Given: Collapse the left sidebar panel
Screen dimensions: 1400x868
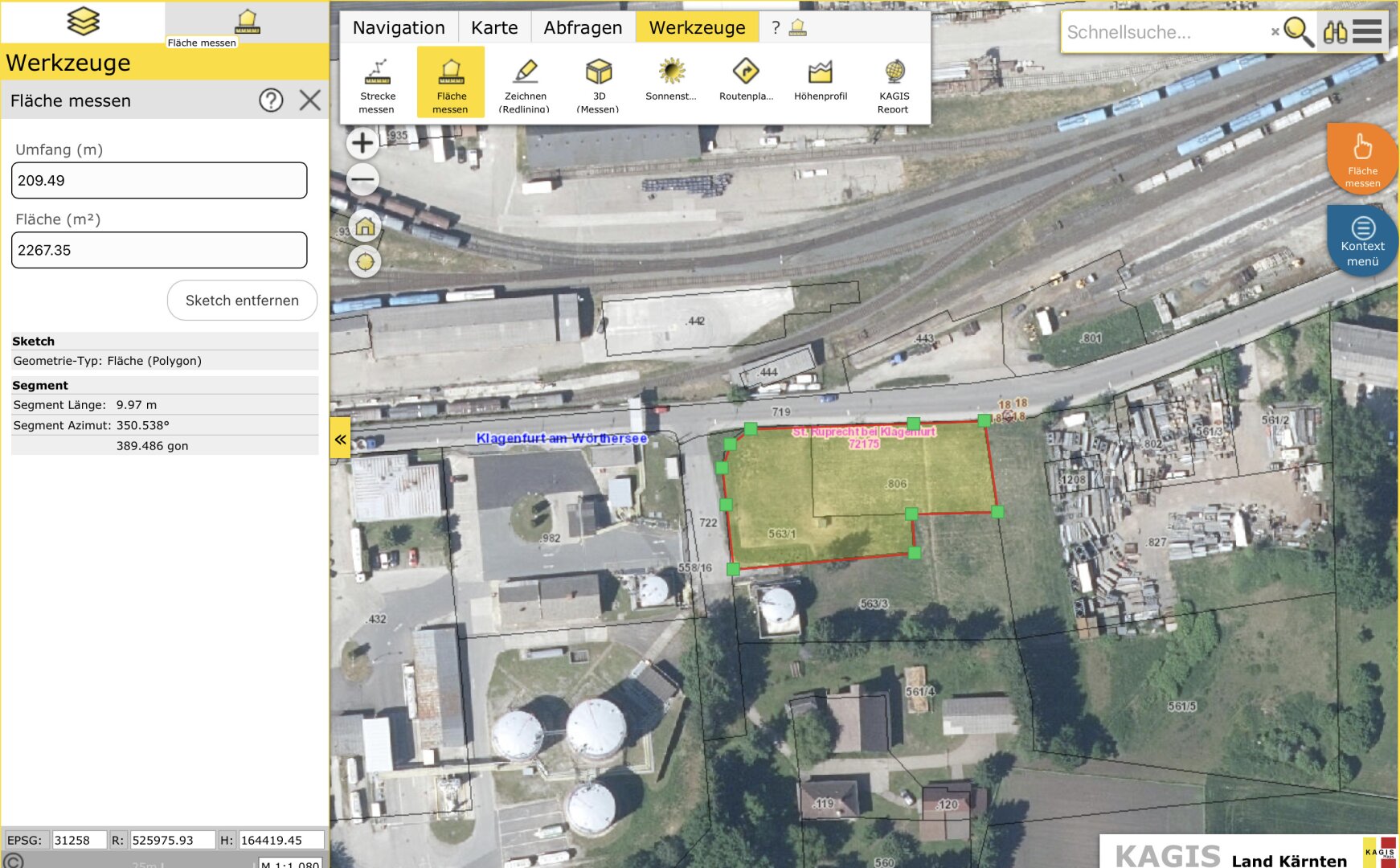Looking at the screenshot, I should click(340, 439).
